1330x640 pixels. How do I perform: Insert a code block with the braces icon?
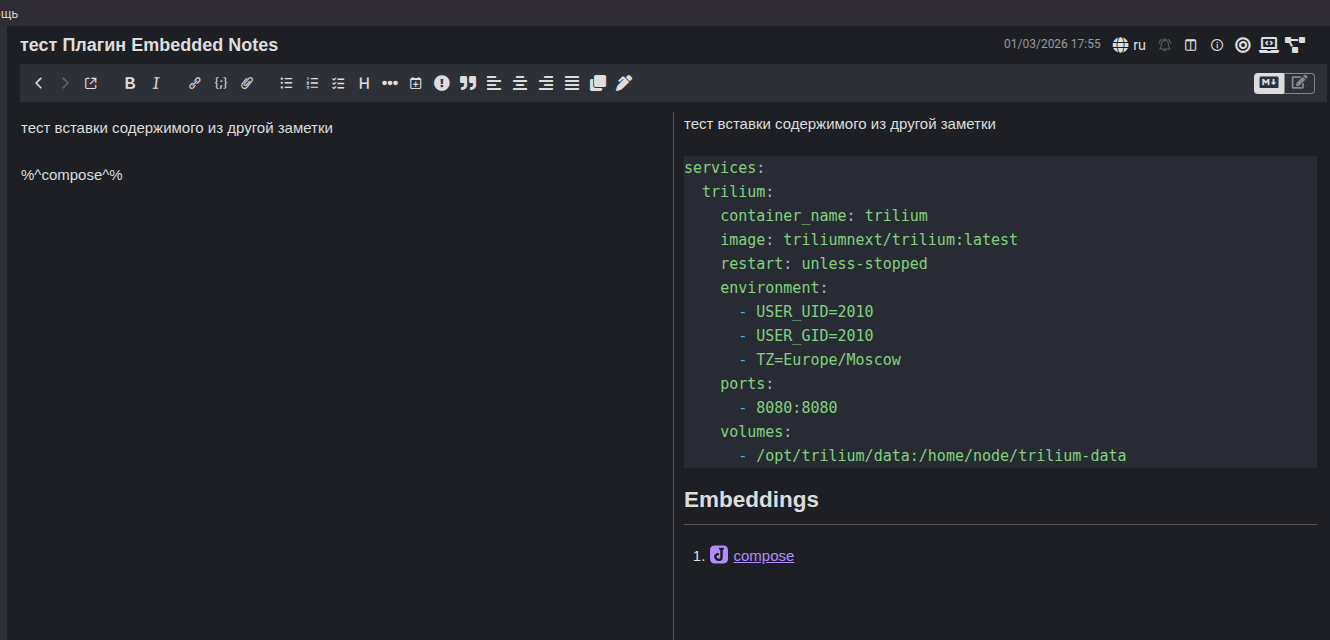[221, 84]
